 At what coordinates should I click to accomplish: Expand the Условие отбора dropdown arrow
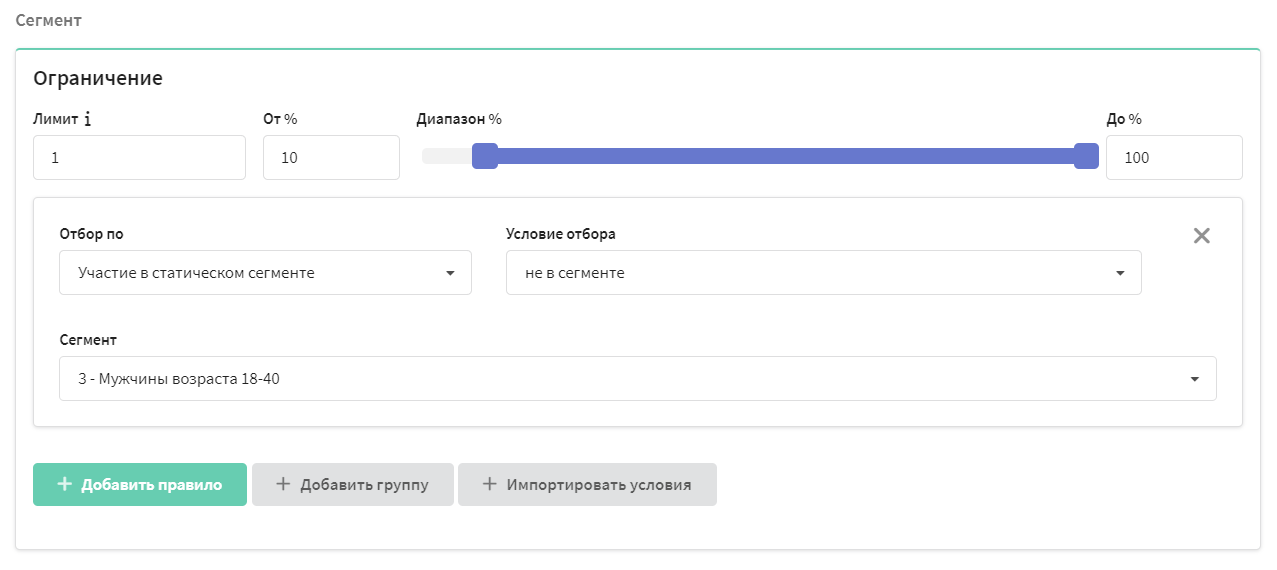[x=1120, y=273]
